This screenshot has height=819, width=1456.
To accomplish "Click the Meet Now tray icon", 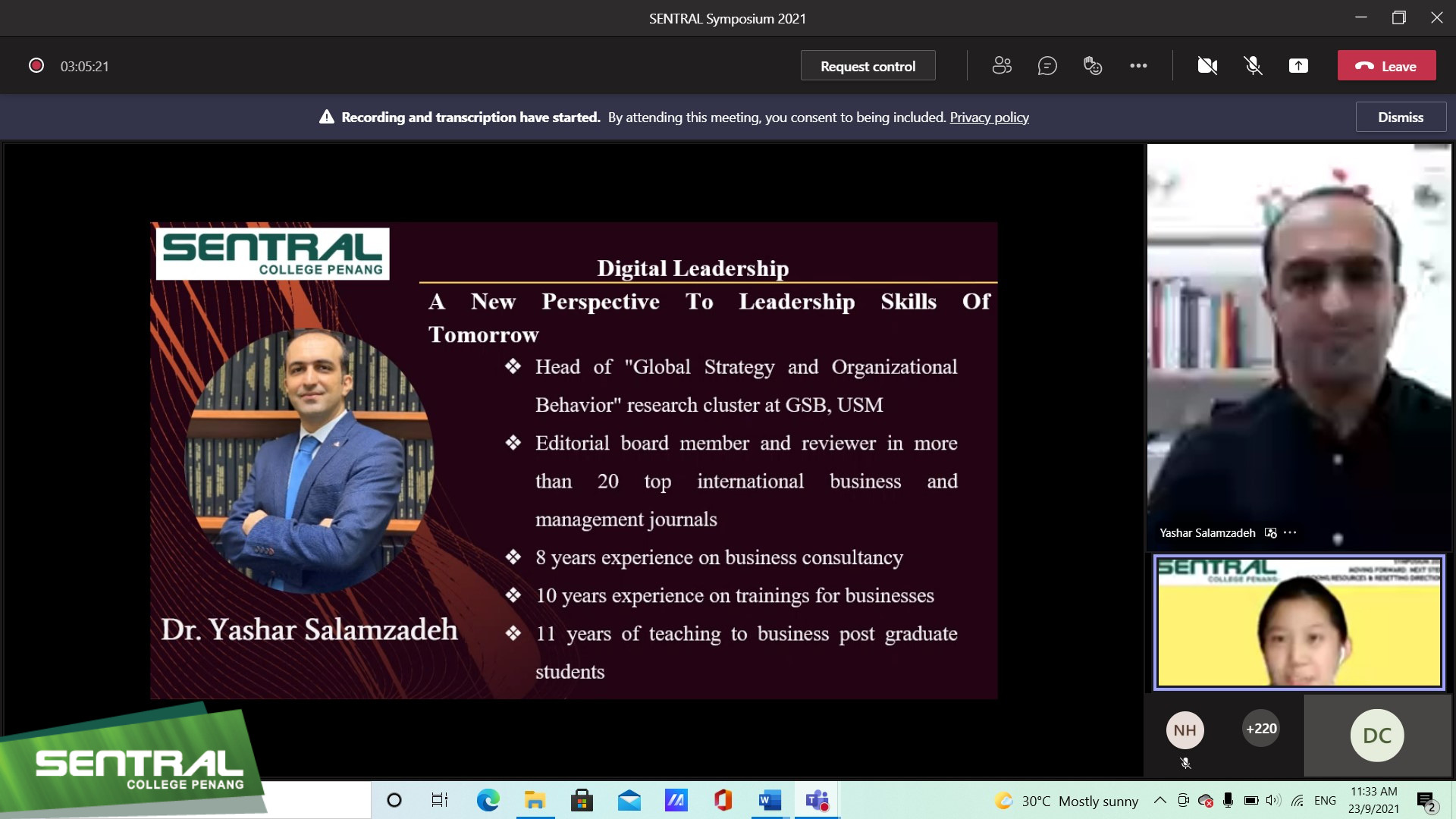I will [x=1183, y=800].
